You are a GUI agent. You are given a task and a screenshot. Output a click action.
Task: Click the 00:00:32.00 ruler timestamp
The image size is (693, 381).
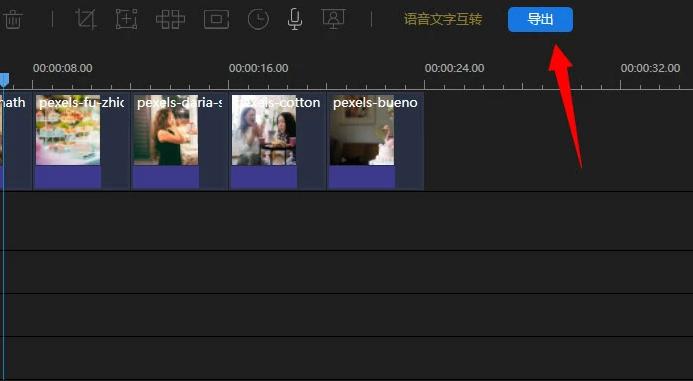650,68
